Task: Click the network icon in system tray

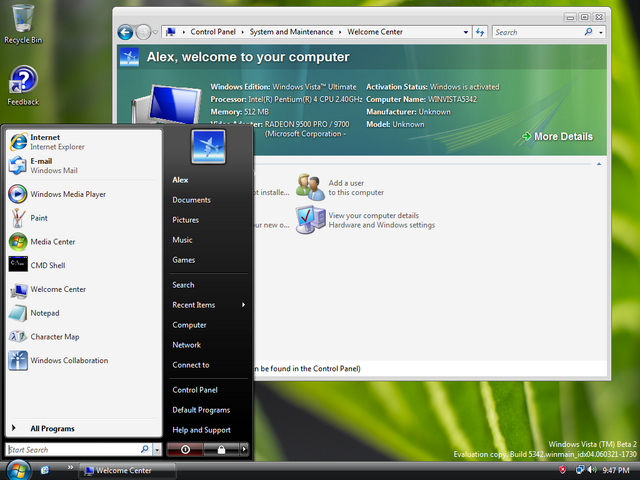Action: (580, 470)
